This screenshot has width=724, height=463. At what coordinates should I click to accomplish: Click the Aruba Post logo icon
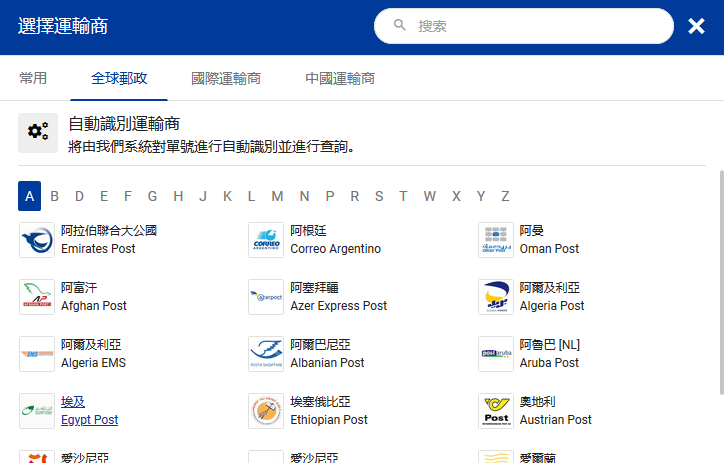496,354
